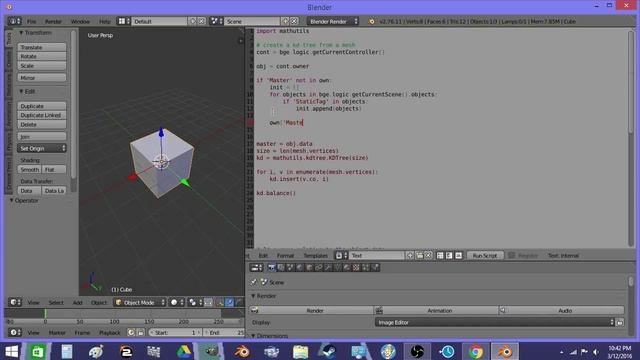The height and width of the screenshot is (360, 640).
Task: Open the viewport shading dropdown
Action: (177, 302)
